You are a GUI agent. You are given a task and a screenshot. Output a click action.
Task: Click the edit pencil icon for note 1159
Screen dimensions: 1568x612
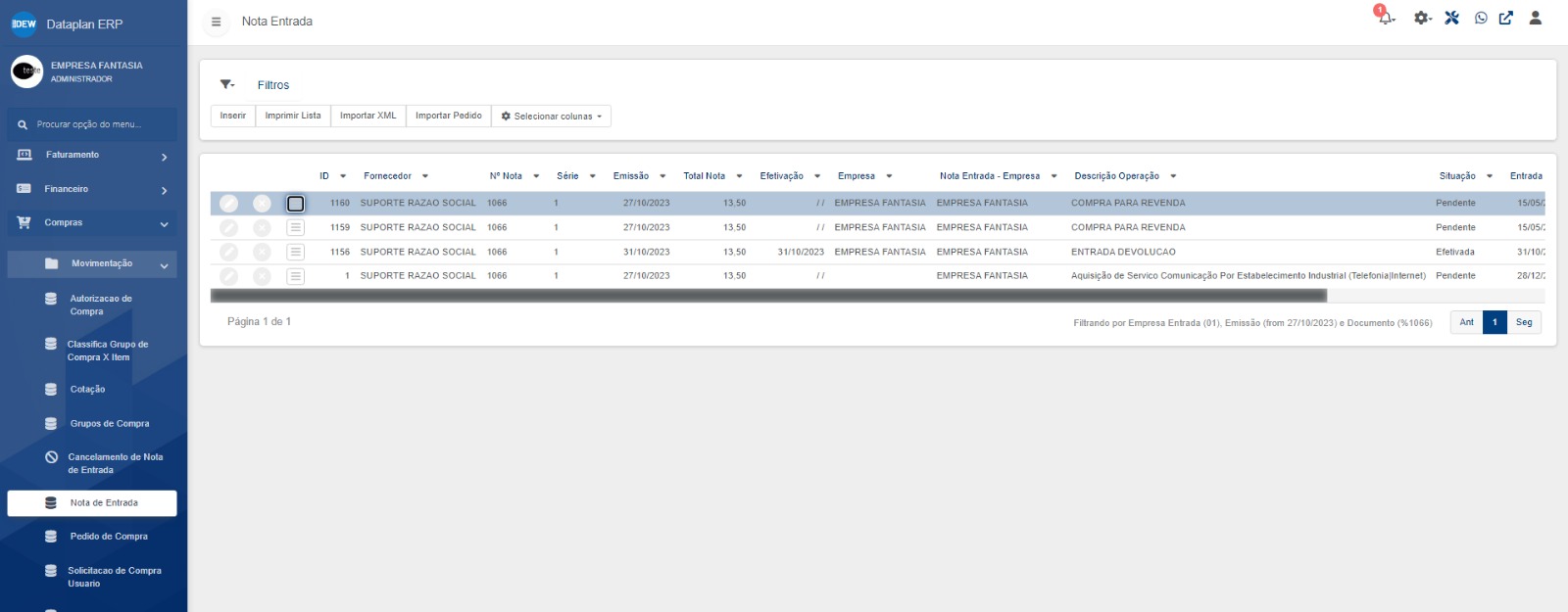click(228, 227)
